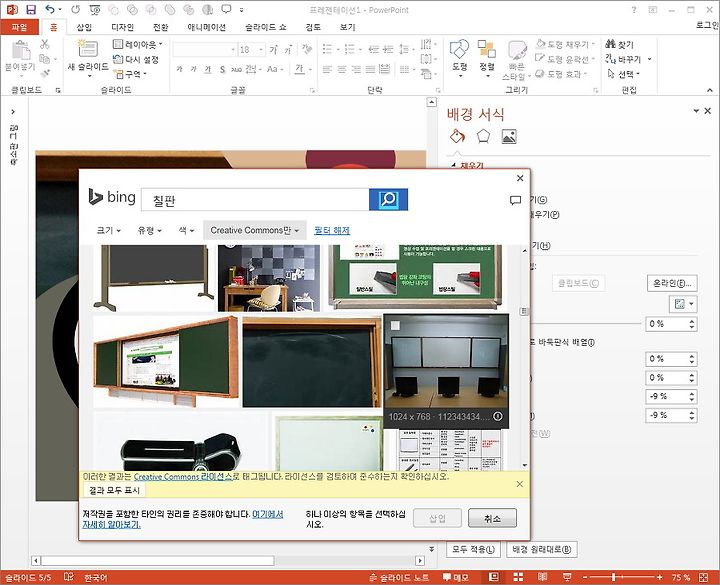Click the New Slide icon

tap(88, 50)
